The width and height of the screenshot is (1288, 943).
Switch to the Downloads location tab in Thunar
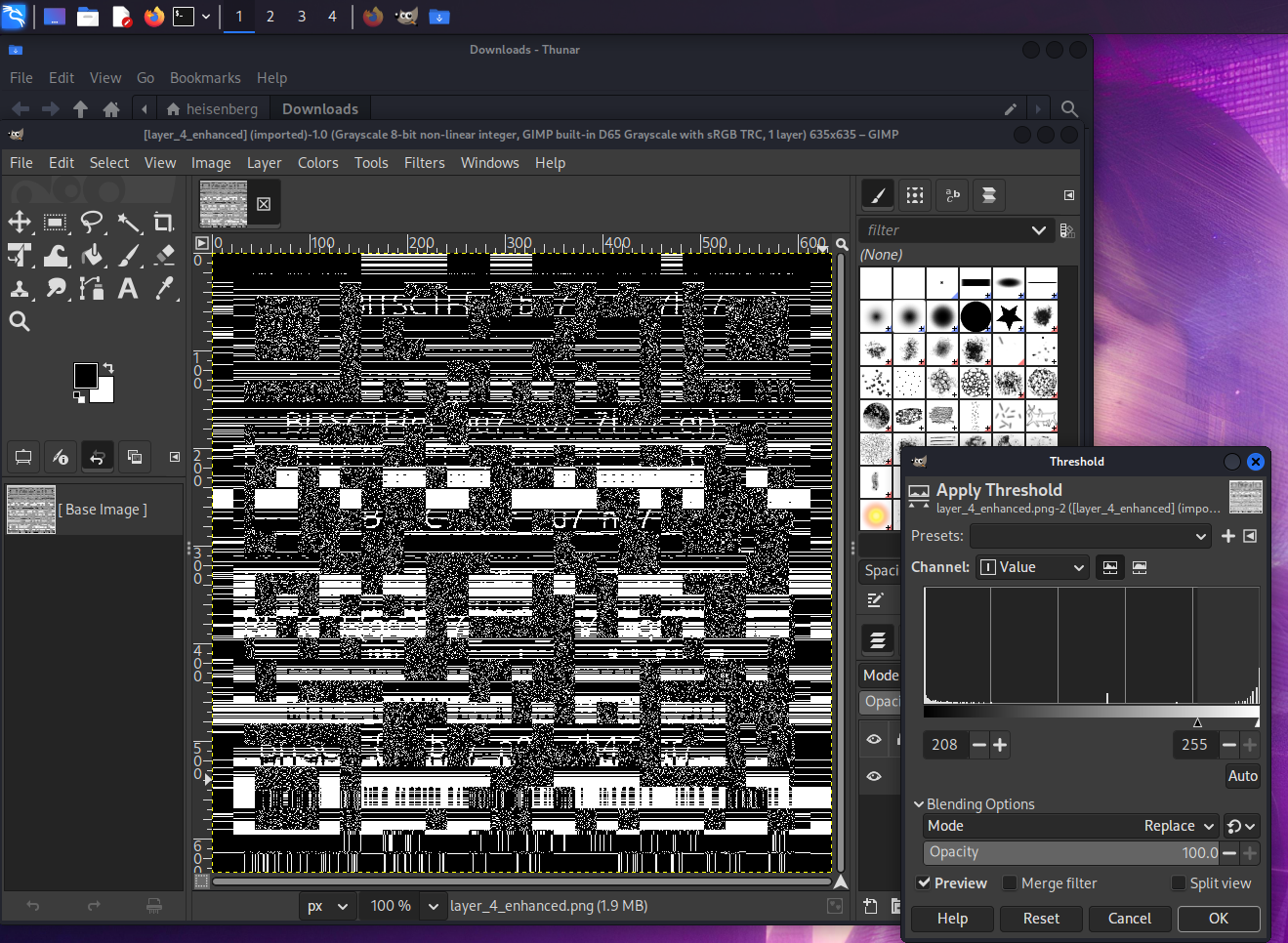pos(319,108)
